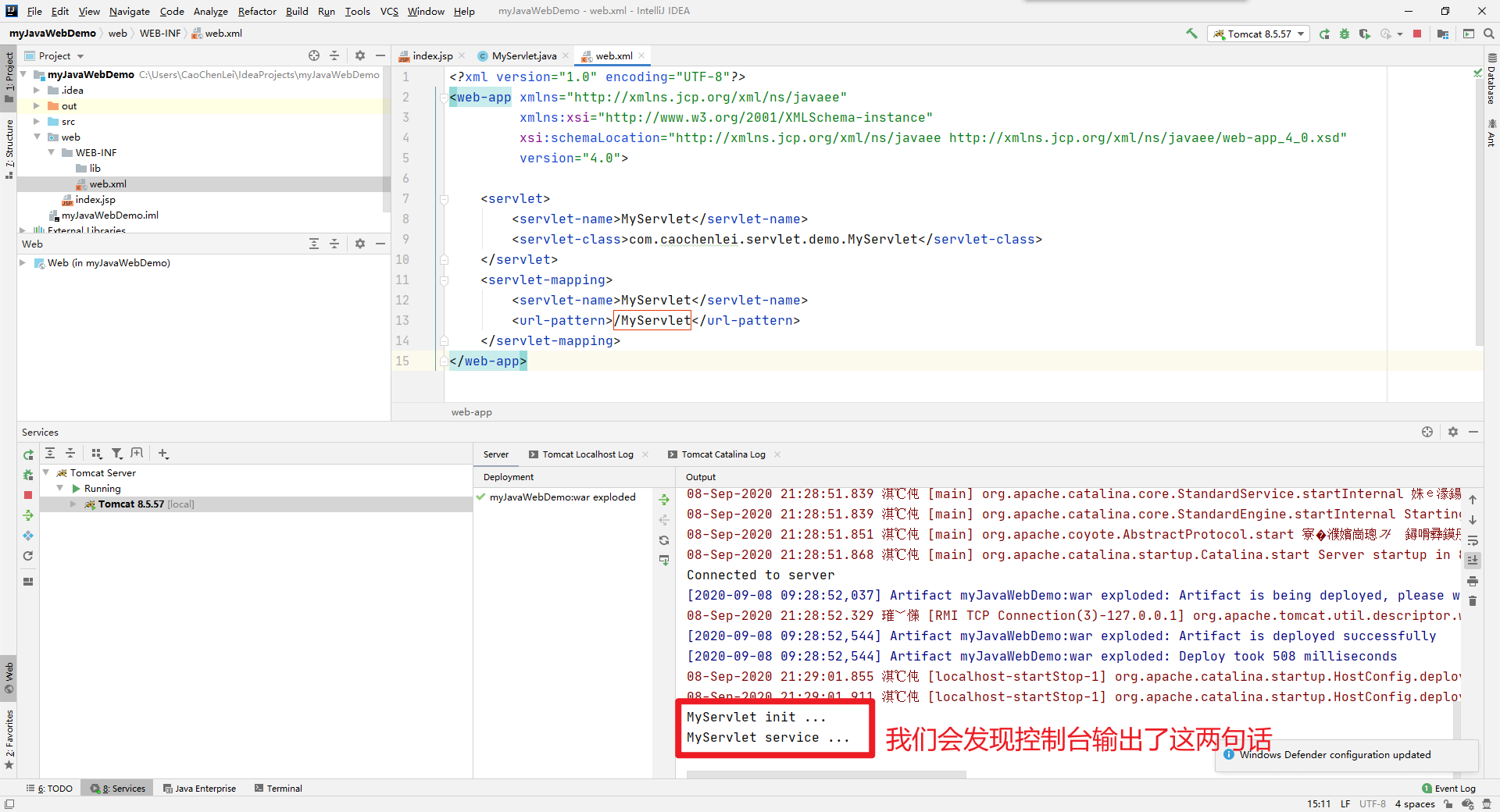Collapse all items in the Project panel
The image size is (1500, 812).
(334, 55)
